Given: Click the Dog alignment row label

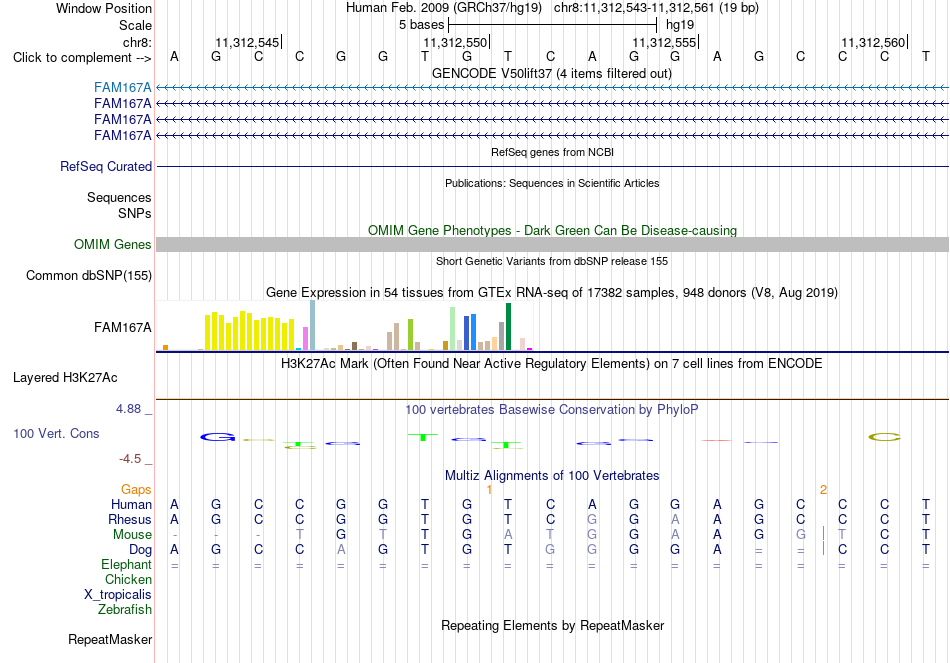Looking at the screenshot, I should (x=140, y=550).
